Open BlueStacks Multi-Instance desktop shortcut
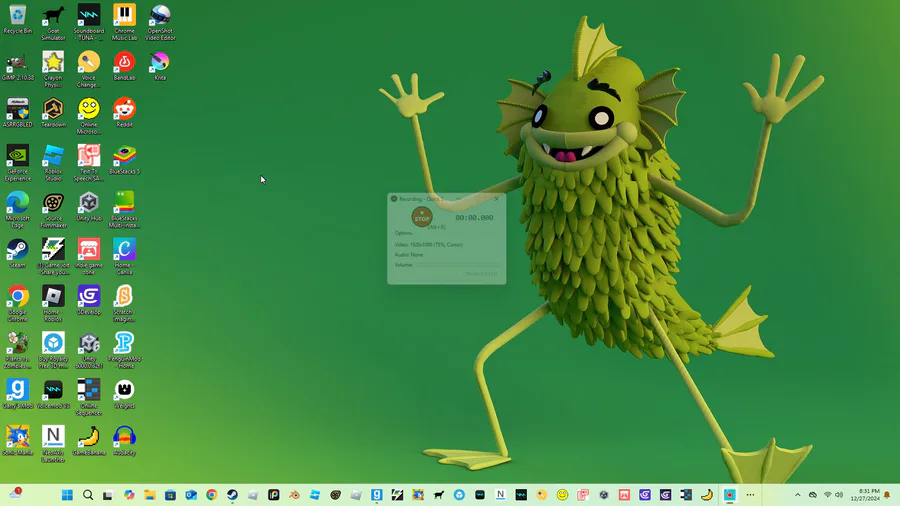 pos(125,210)
